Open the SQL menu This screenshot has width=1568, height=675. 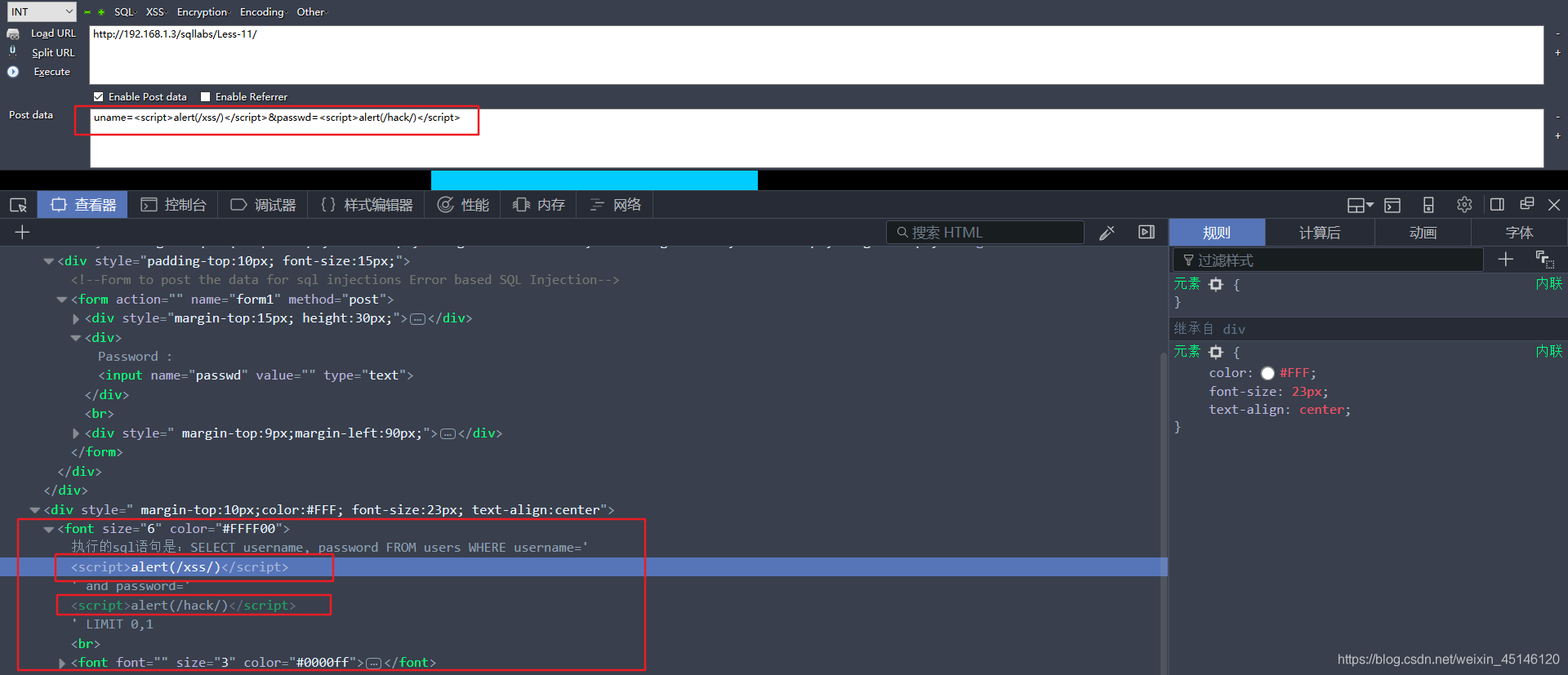pyautogui.click(x=125, y=12)
